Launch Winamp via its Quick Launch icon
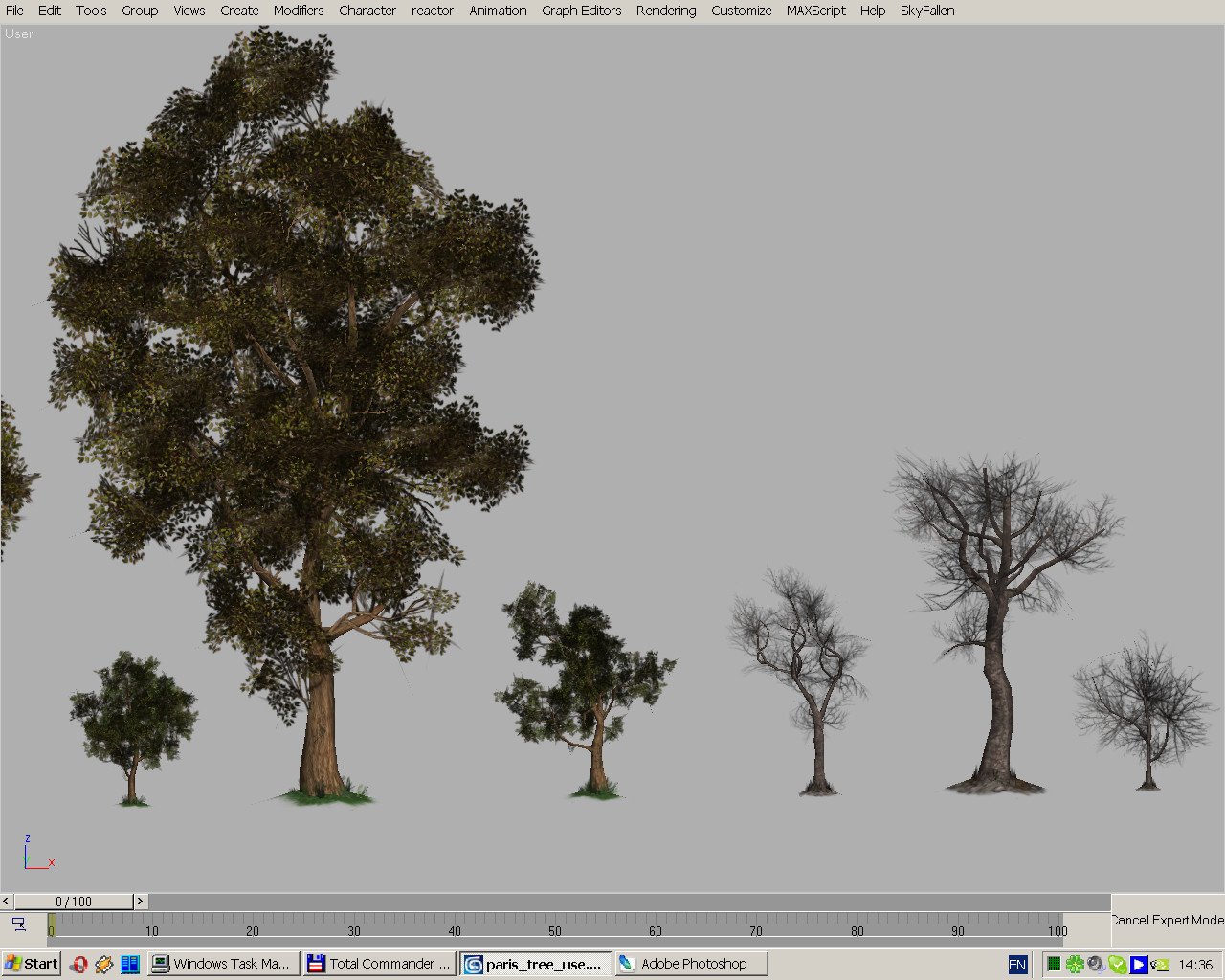 (x=104, y=964)
